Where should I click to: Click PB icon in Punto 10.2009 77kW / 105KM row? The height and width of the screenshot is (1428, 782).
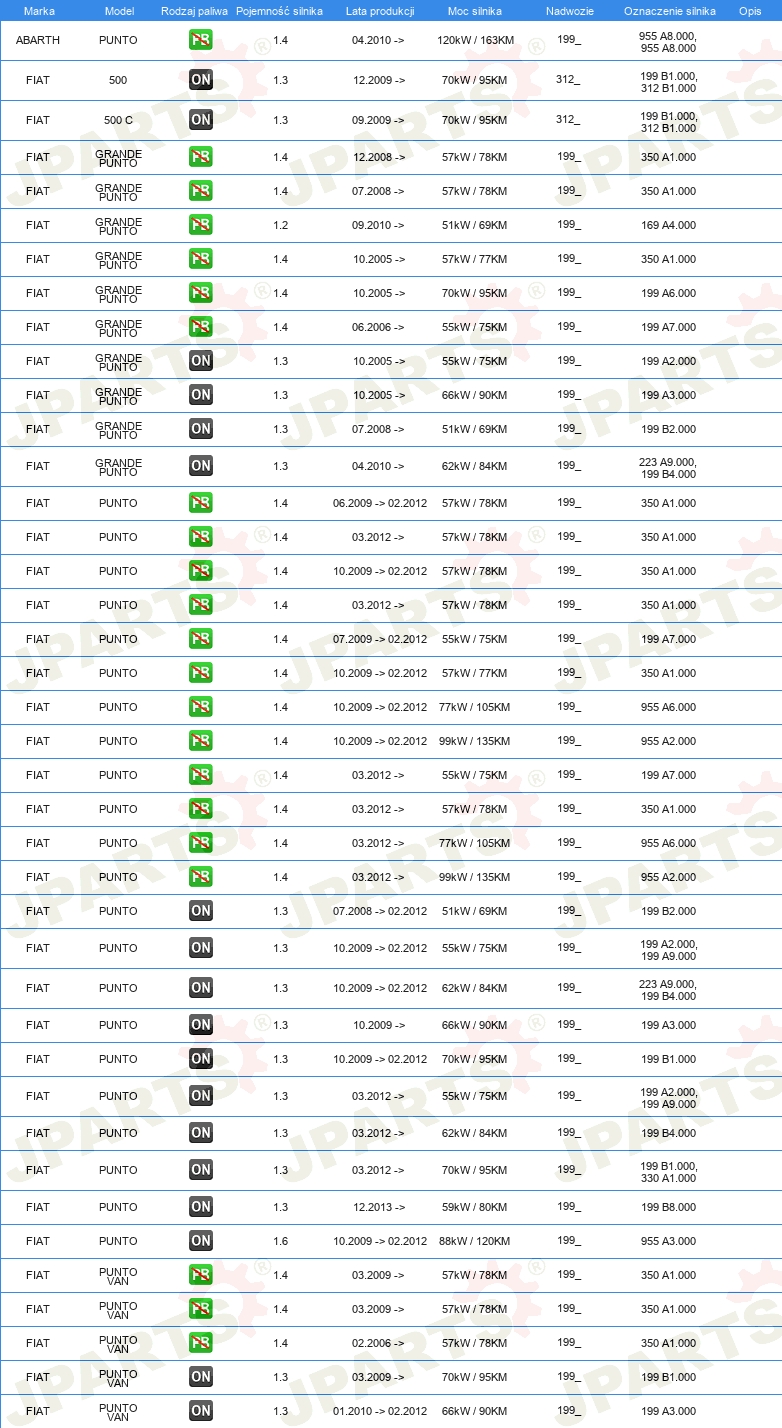coord(201,707)
